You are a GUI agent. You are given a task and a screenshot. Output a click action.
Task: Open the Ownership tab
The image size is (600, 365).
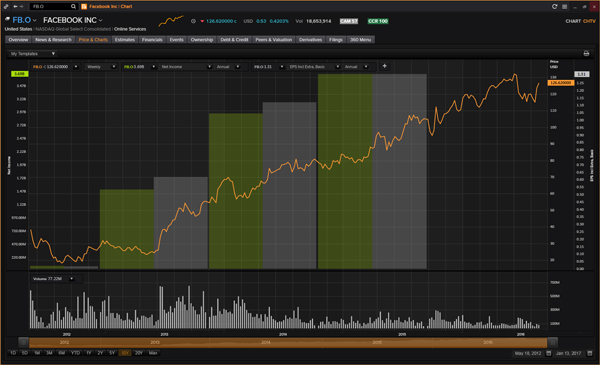point(202,39)
